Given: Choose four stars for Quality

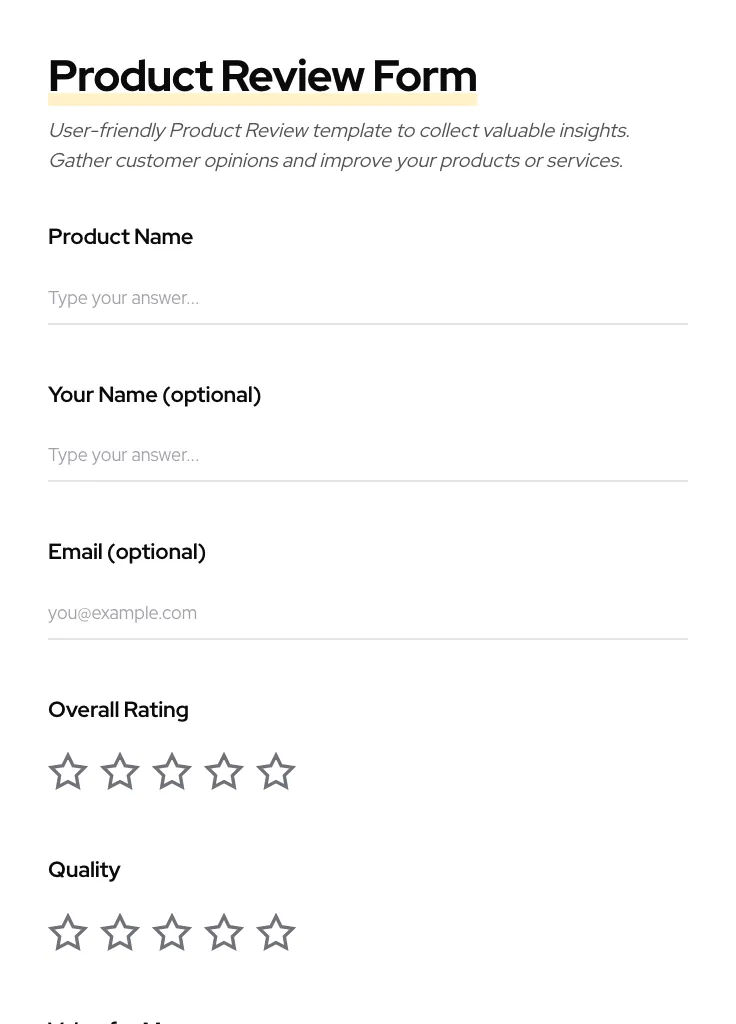Looking at the screenshot, I should (x=224, y=932).
